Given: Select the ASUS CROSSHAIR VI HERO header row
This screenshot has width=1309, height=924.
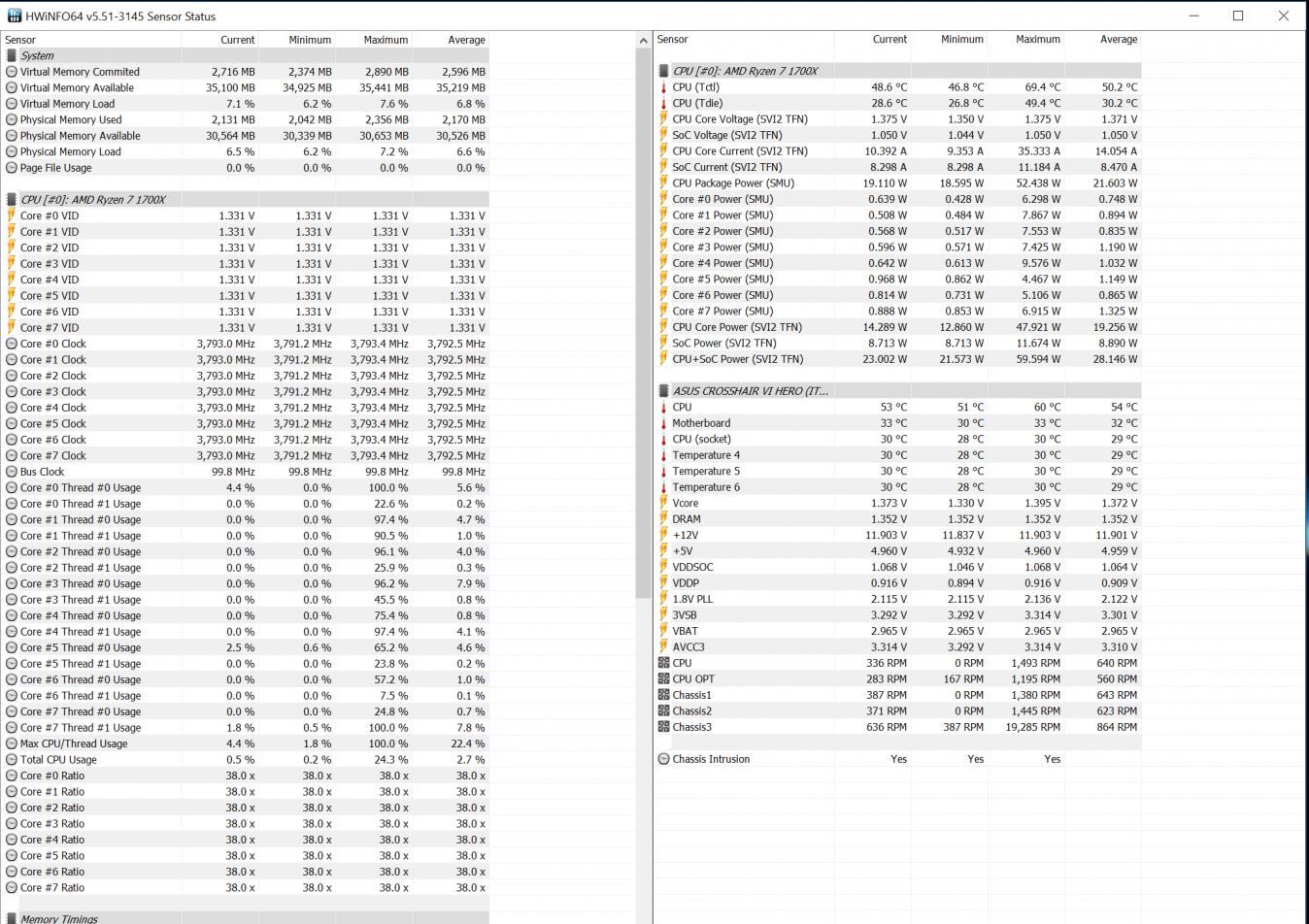Looking at the screenshot, I should [x=898, y=390].
